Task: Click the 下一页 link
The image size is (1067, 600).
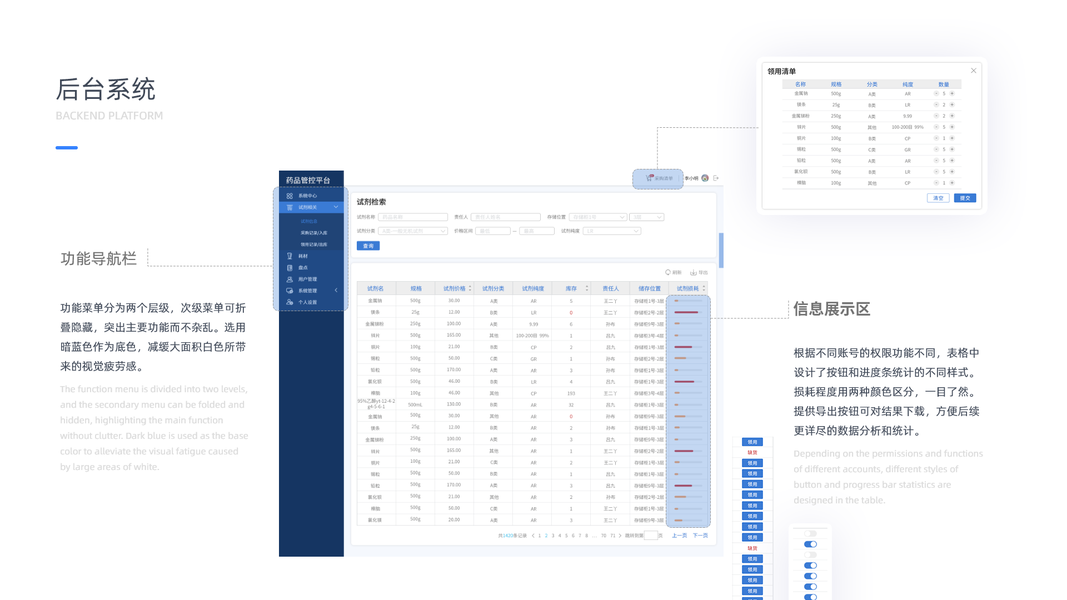Action: 700,536
